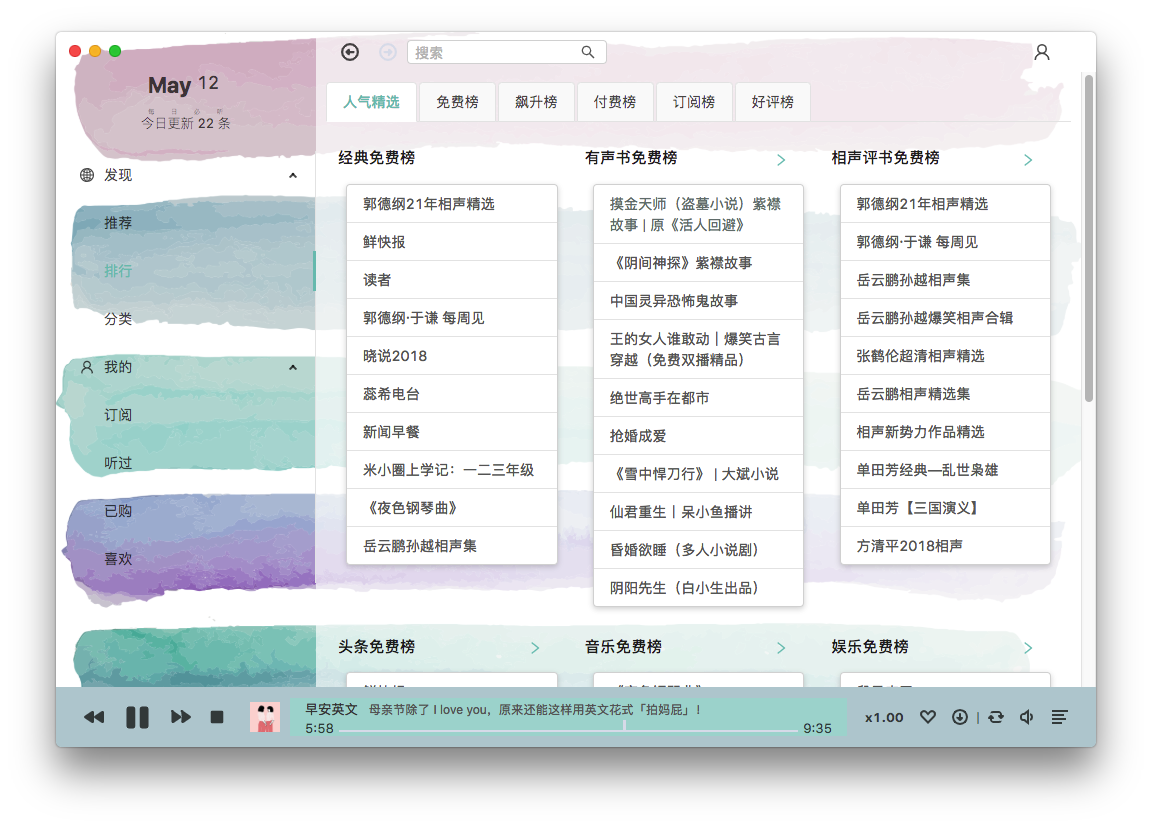The width and height of the screenshot is (1152, 827).
Task: Collapse the 发现 sidebar section
Action: 293,176
